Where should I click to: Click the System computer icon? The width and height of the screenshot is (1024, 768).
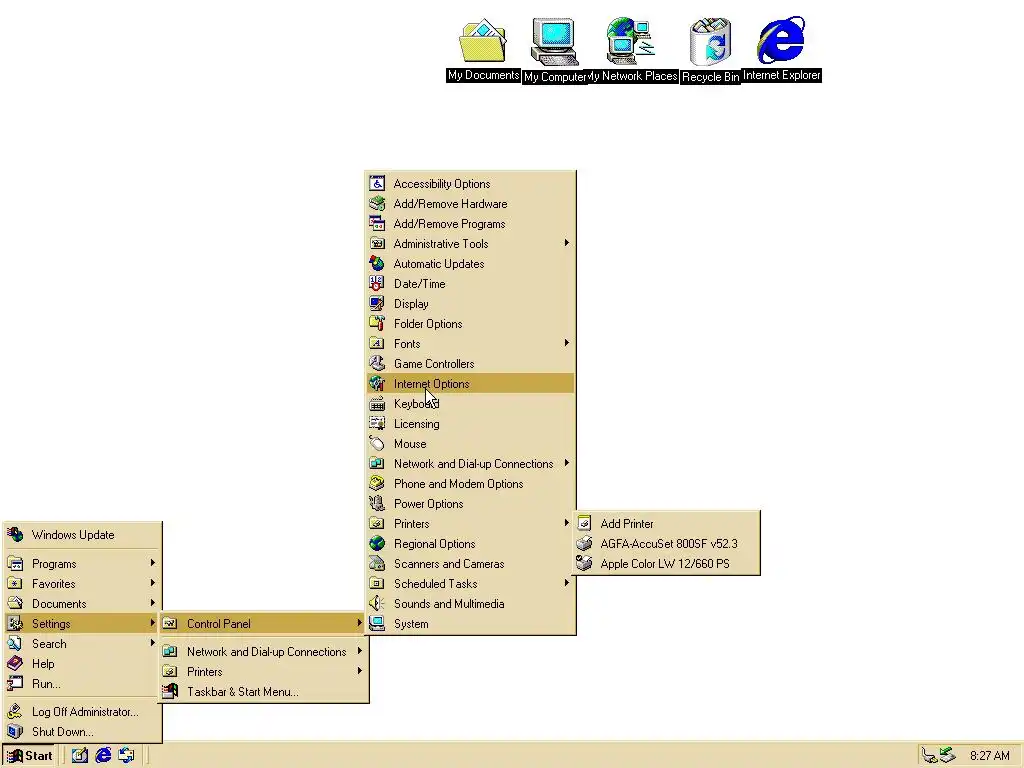click(377, 624)
